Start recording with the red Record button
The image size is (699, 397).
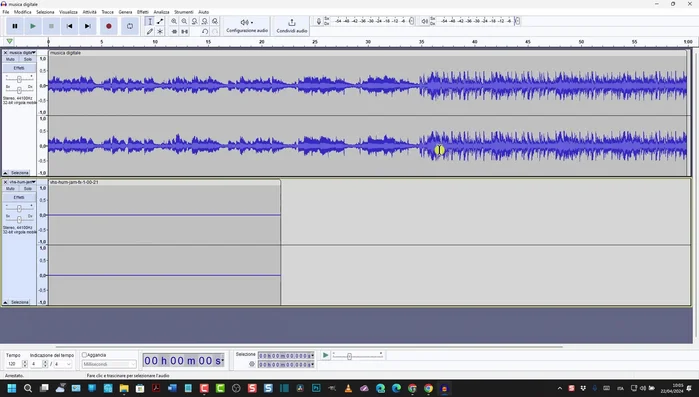point(108,26)
